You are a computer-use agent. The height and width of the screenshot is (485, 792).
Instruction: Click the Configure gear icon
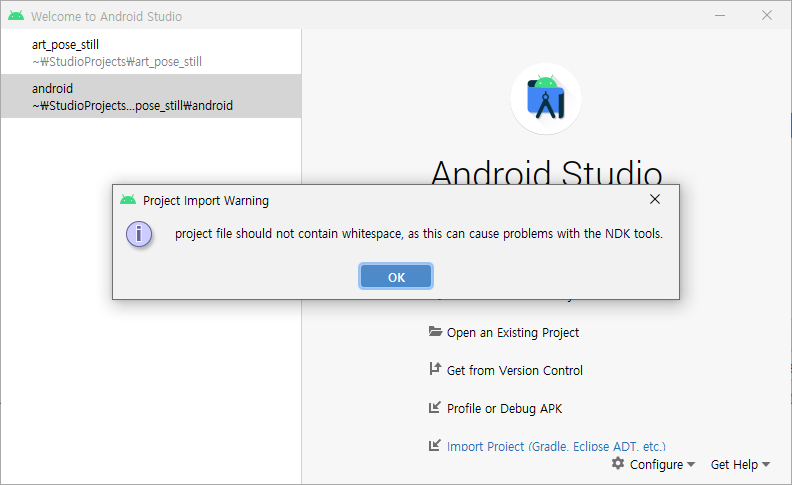[618, 463]
